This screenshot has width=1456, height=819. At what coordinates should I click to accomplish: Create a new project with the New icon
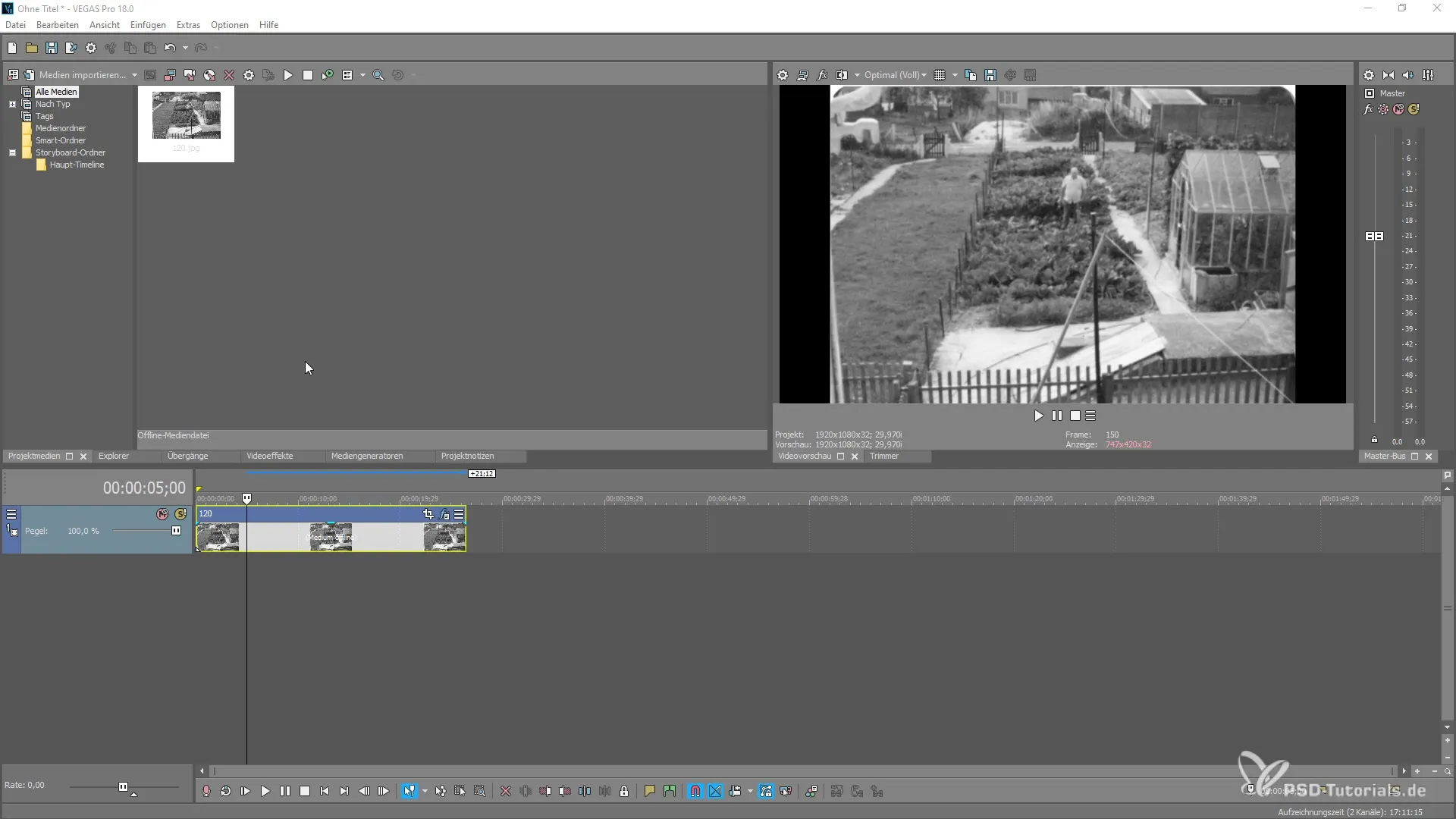tap(12, 48)
